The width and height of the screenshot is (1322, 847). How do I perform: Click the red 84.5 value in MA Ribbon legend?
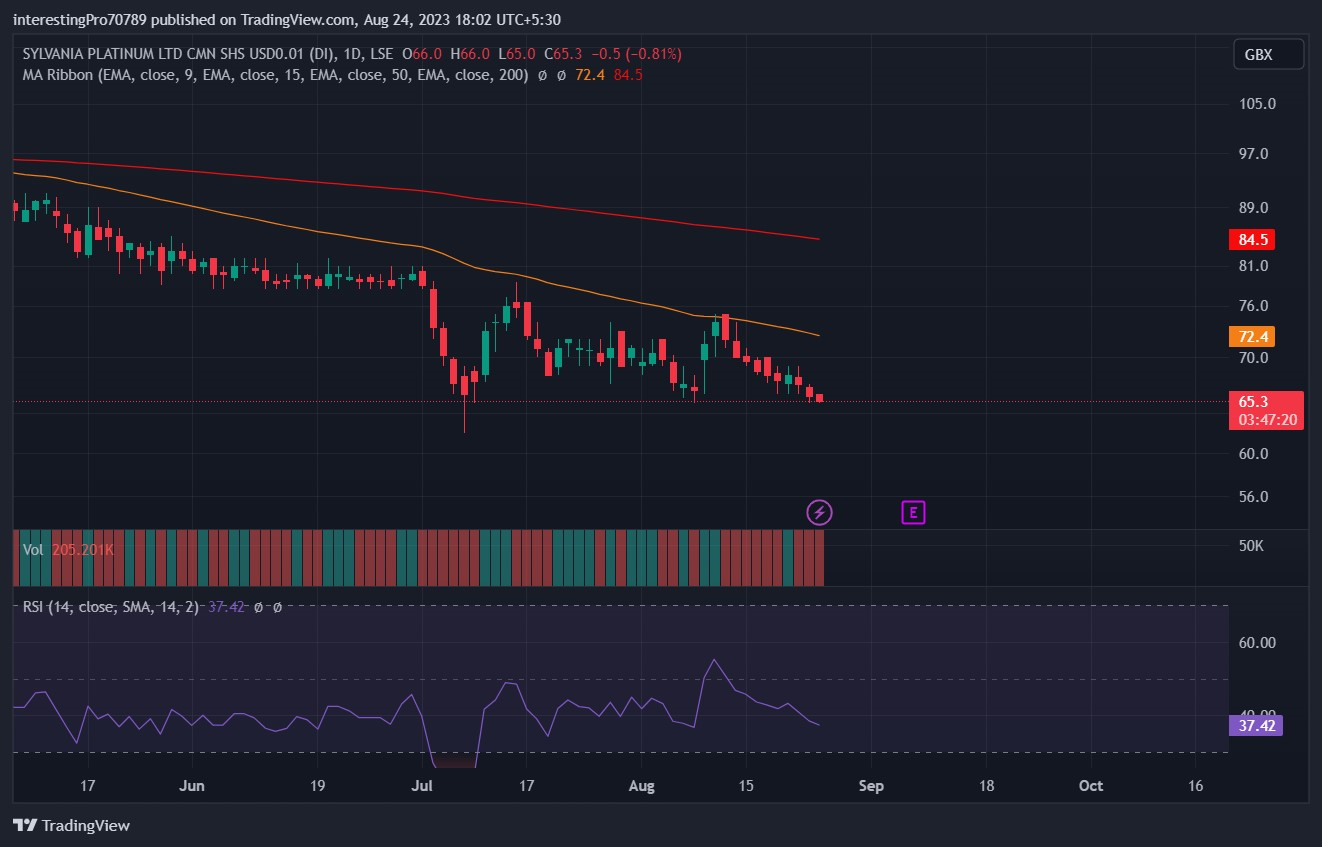pos(628,75)
